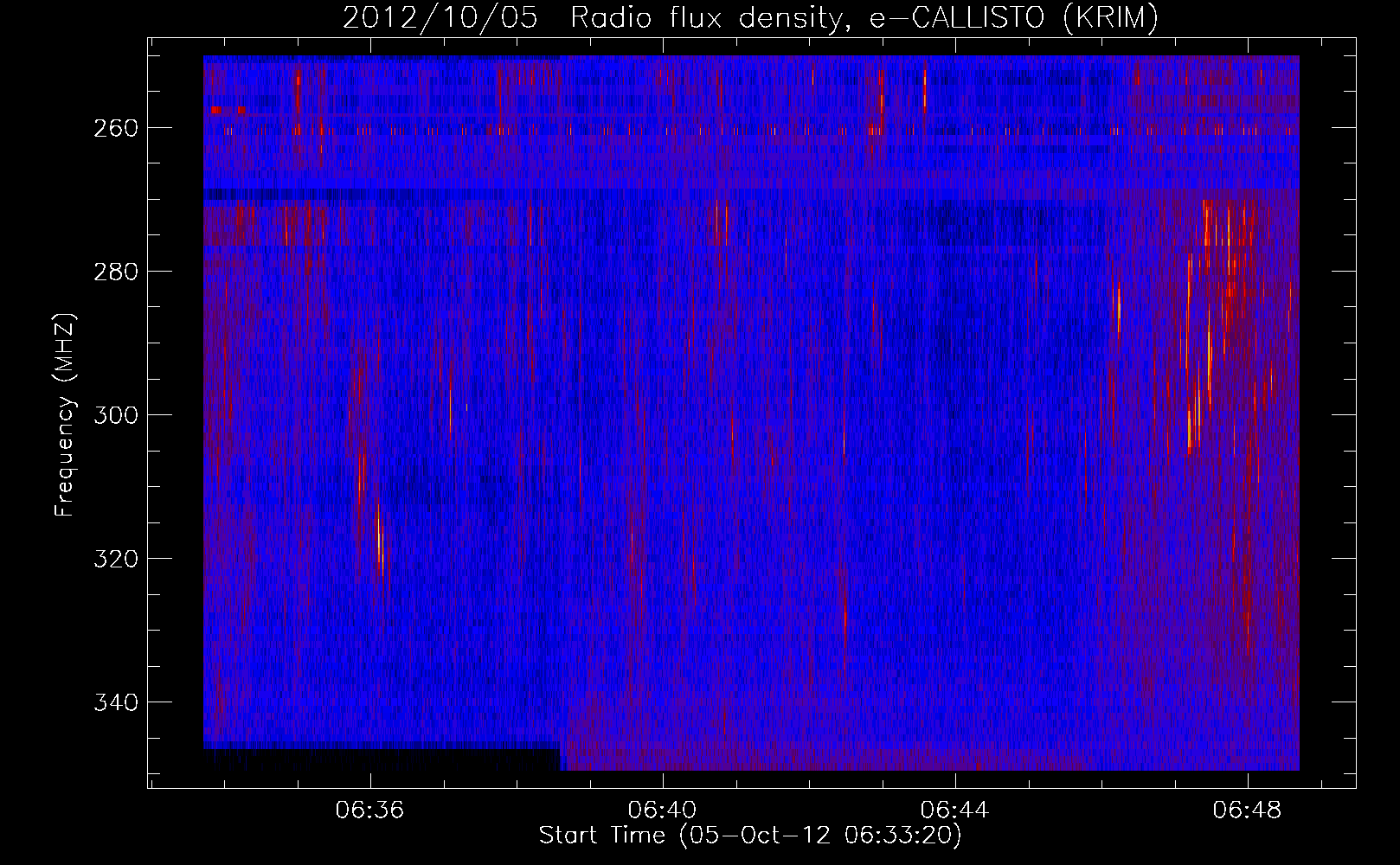Click the plot title text '2012/10/05 Radio flux density, e-CALLISTO (KRIM)'
Screen dimensions: 1400x865
750,17
